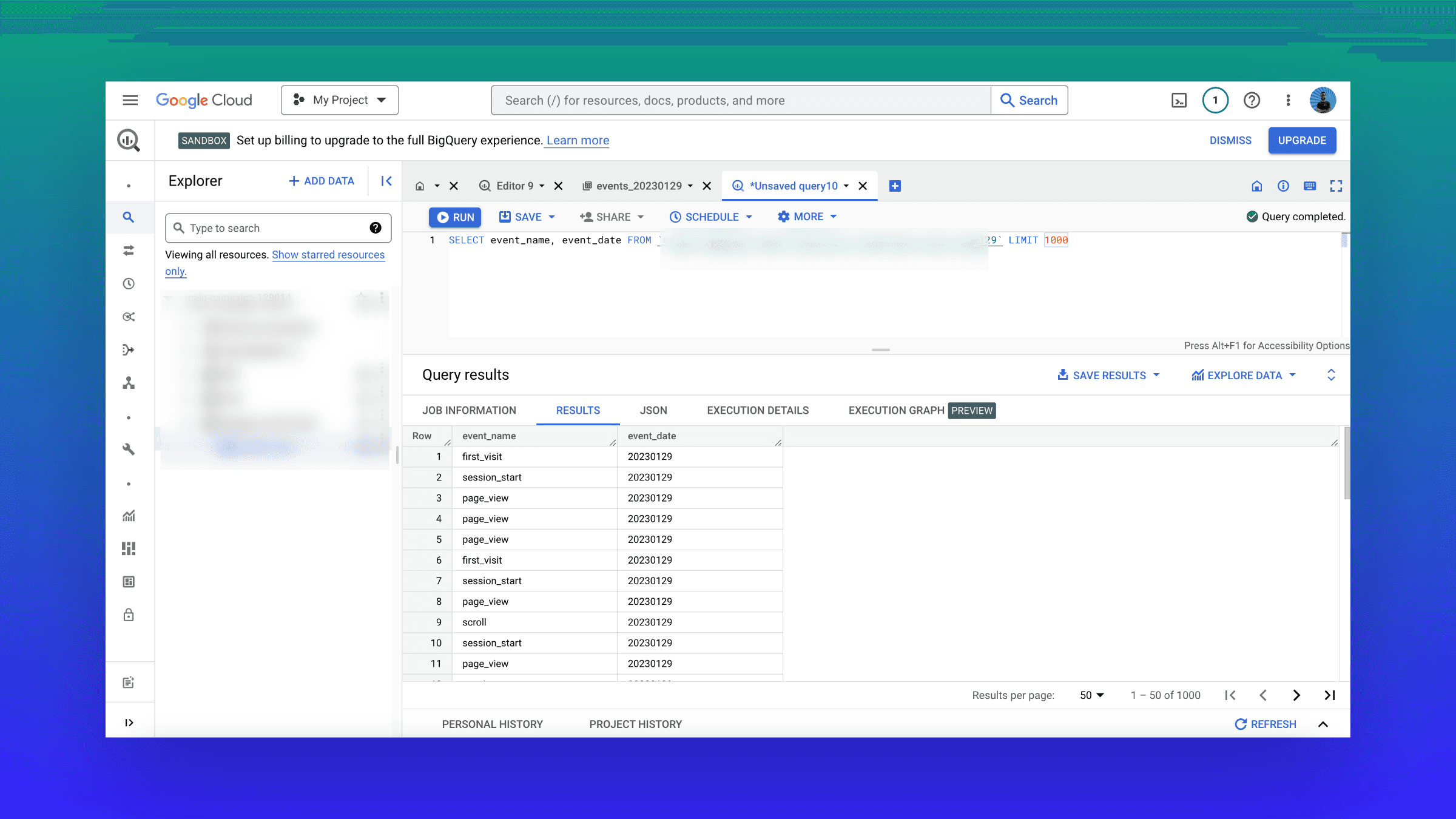Open Dataform icon in sidebar
Image resolution: width=1456 pixels, height=819 pixels.
click(x=129, y=350)
